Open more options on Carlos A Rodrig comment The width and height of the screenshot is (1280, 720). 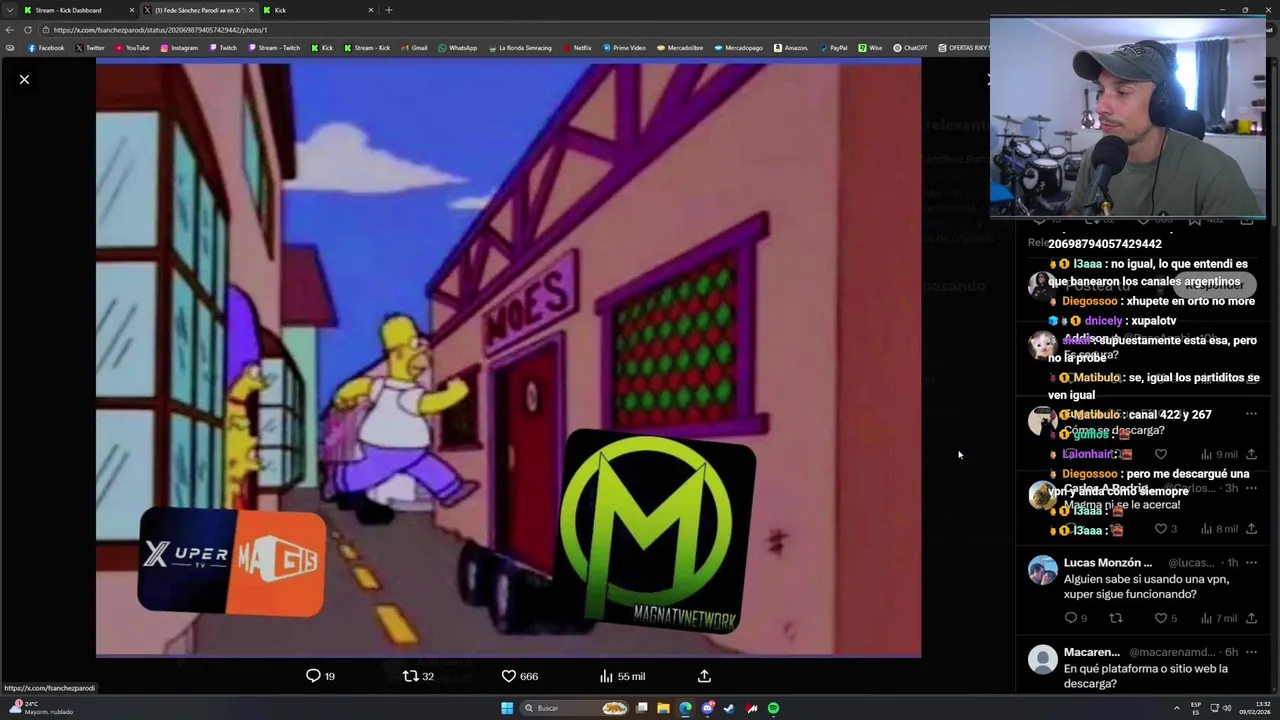[1251, 488]
